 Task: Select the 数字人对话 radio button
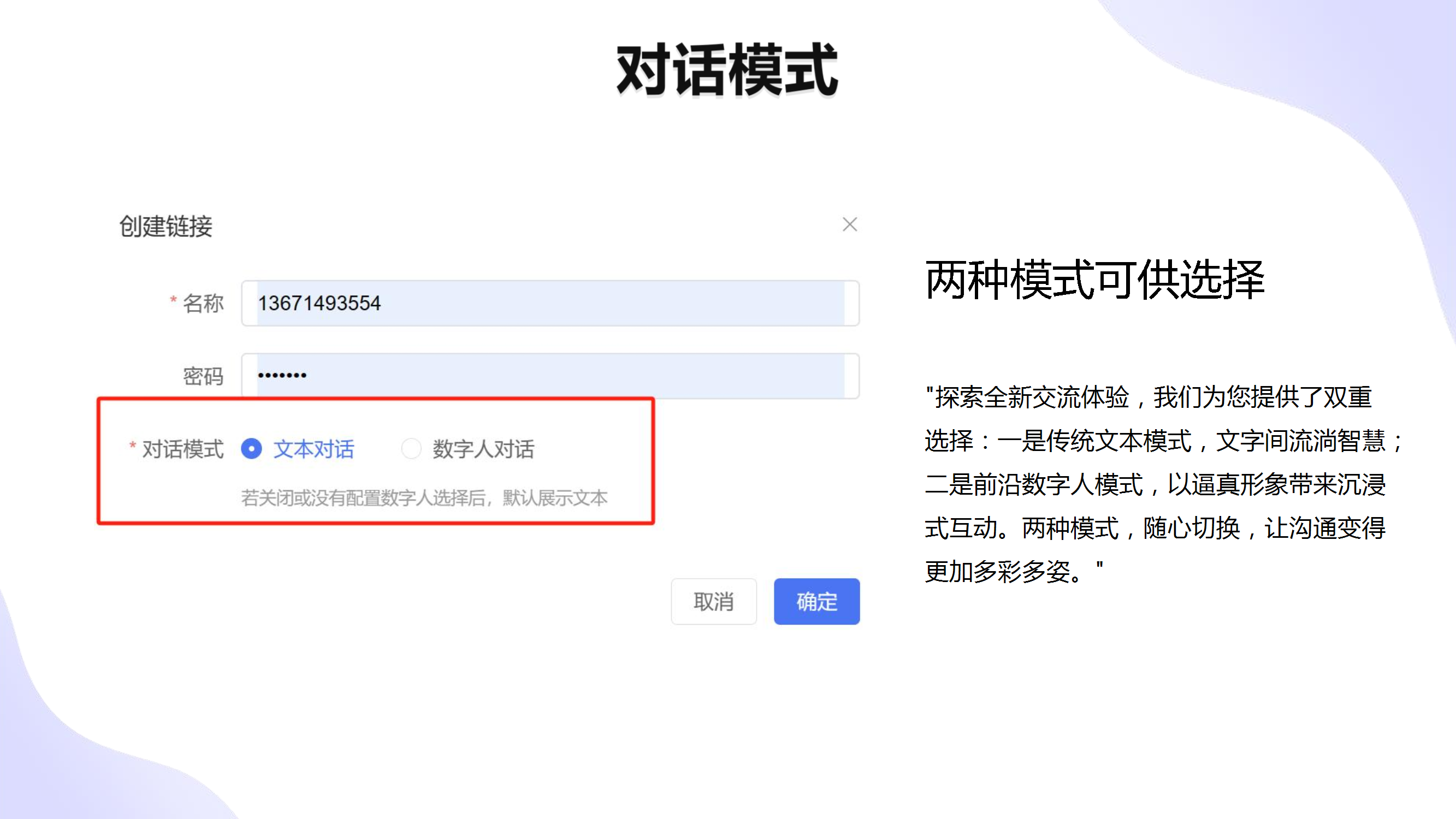[x=411, y=449]
